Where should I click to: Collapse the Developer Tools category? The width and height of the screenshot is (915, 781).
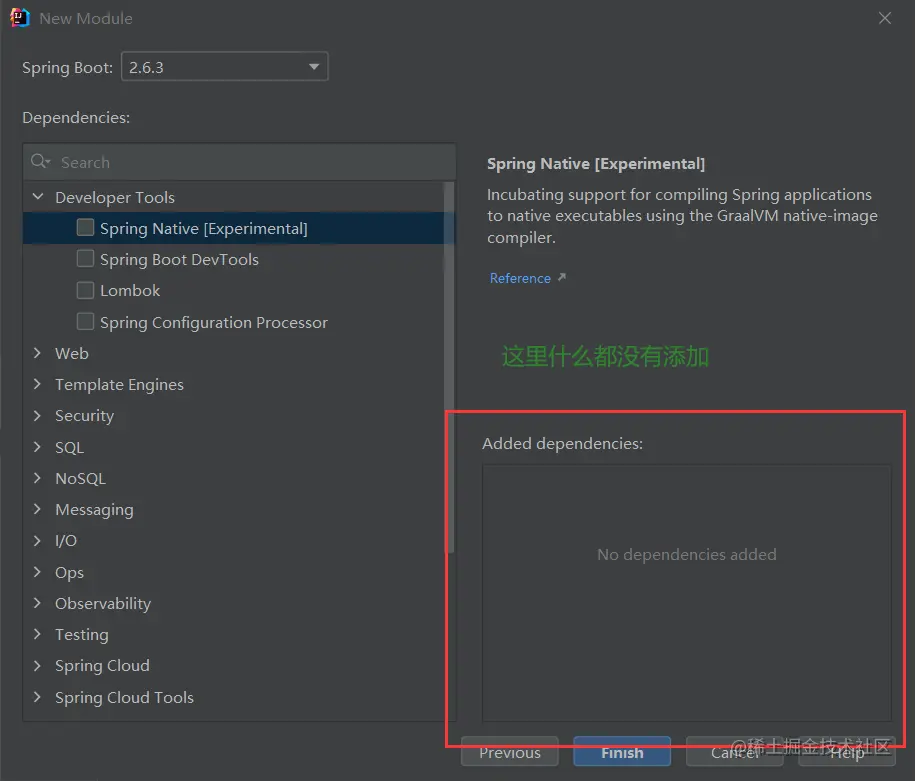tap(38, 197)
